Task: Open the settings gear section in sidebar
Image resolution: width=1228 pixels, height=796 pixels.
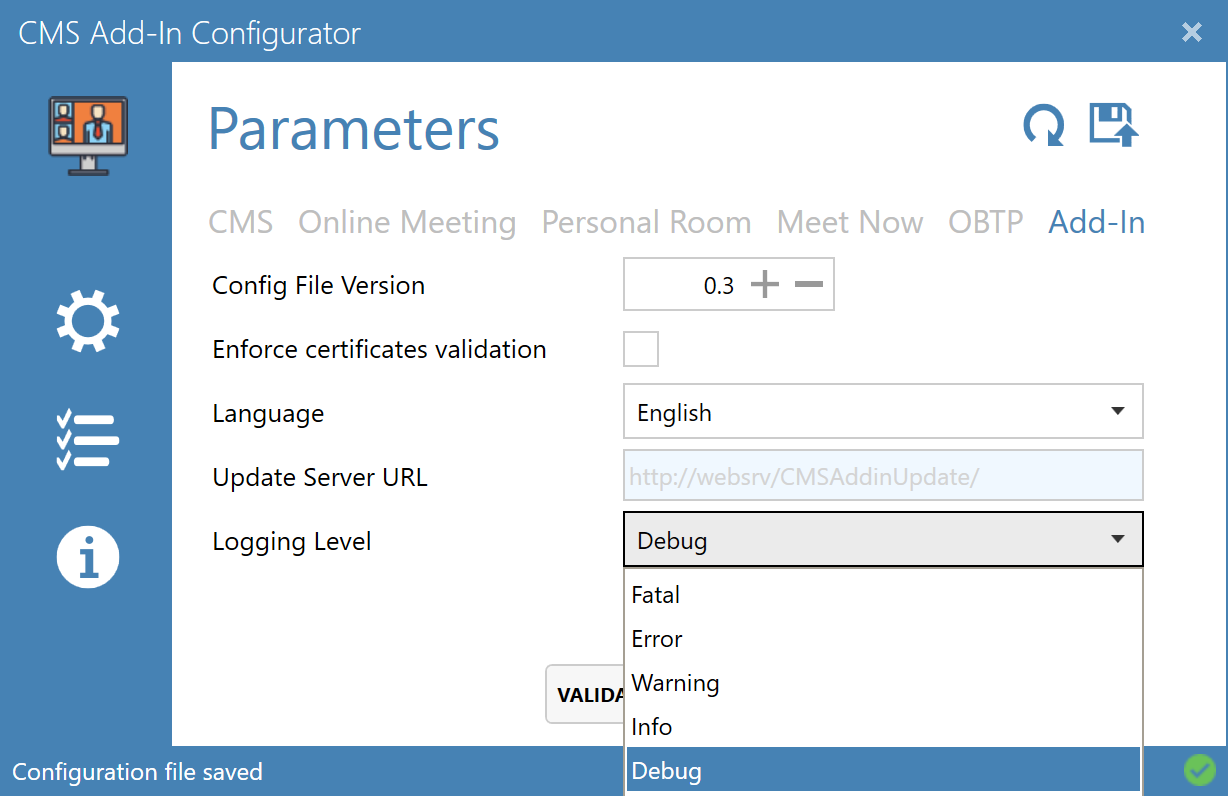Action: (x=88, y=321)
